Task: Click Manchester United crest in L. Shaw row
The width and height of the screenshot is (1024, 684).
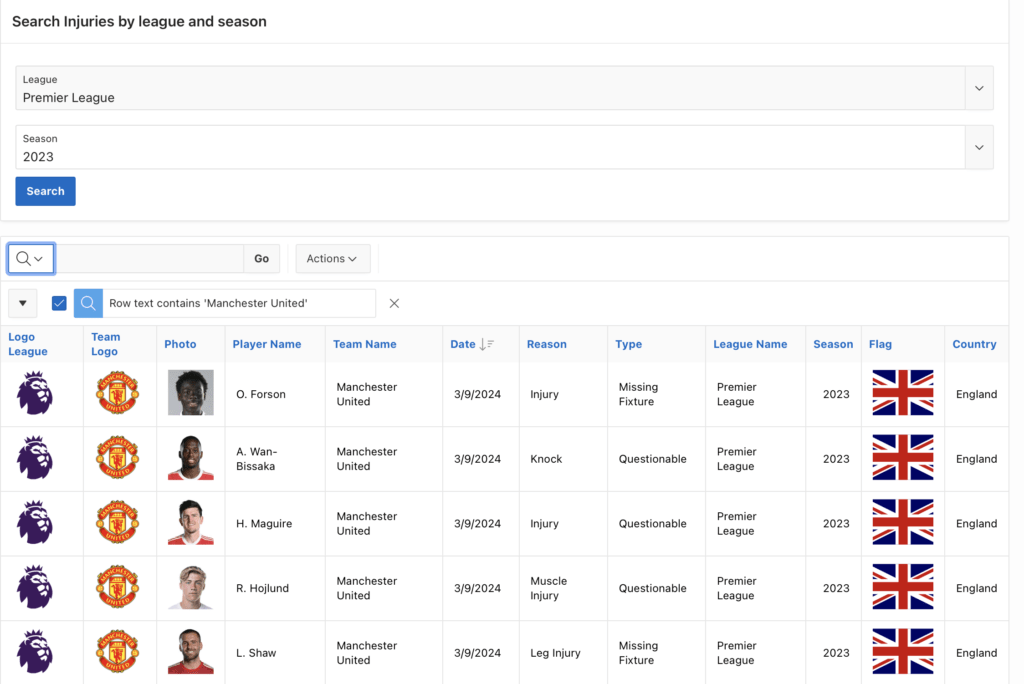Action: coord(117,652)
